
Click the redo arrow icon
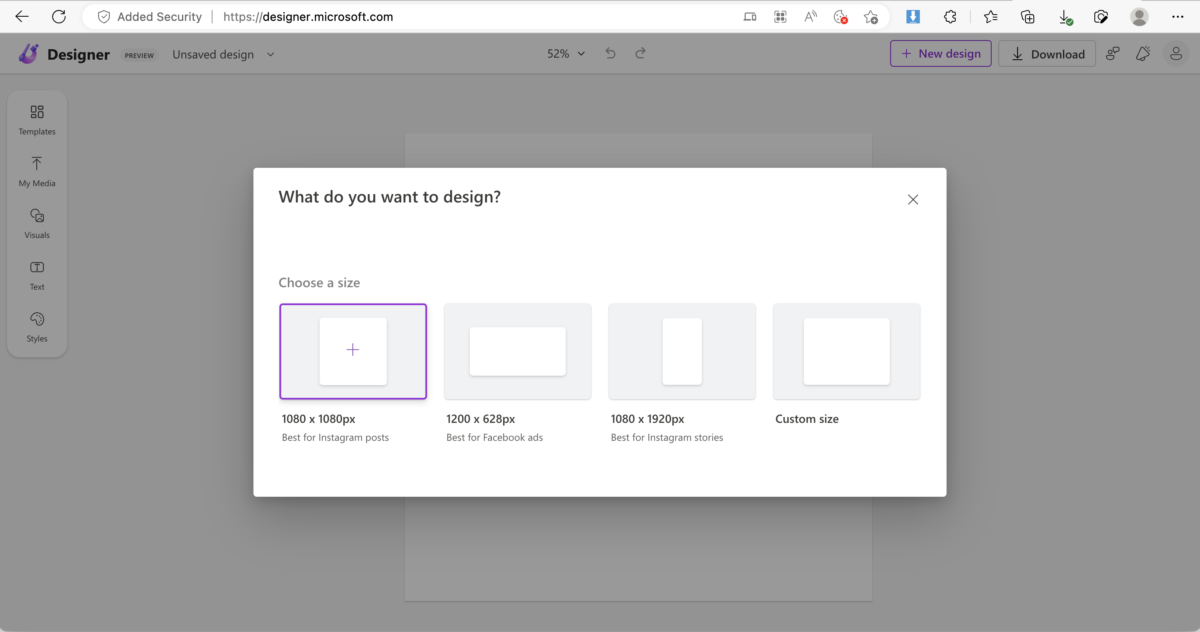(641, 54)
